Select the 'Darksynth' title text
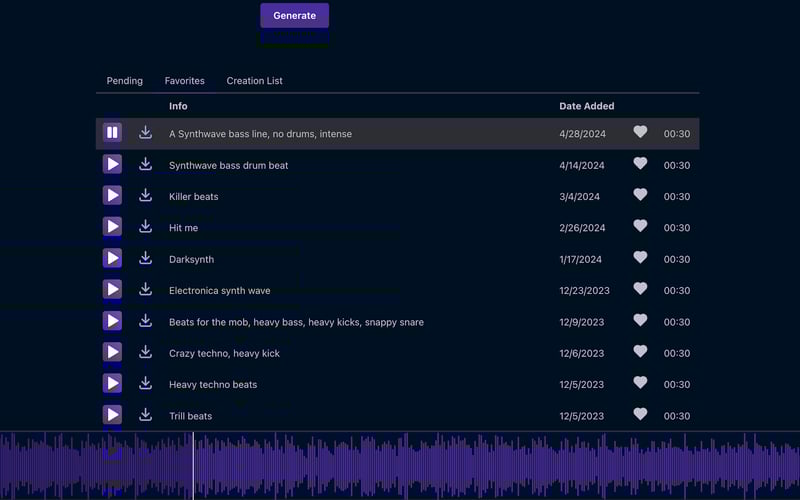800x500 pixels. (191, 259)
